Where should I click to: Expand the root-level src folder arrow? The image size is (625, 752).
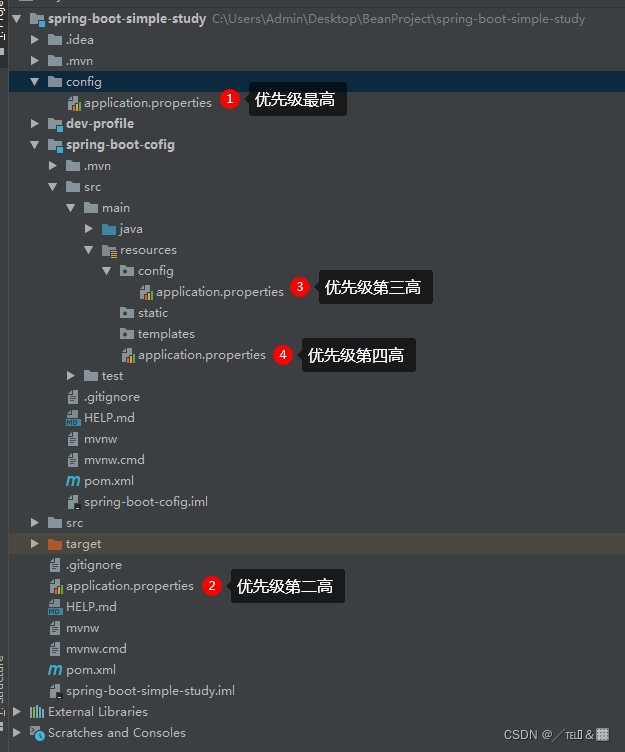(x=35, y=523)
